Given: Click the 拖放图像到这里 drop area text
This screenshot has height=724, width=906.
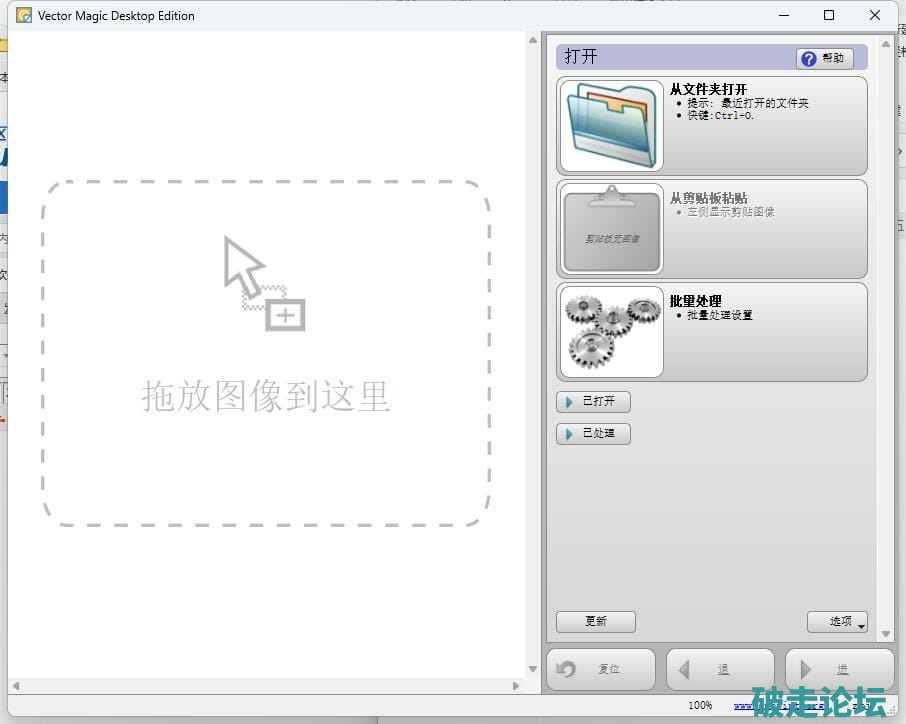Looking at the screenshot, I should click(265, 396).
